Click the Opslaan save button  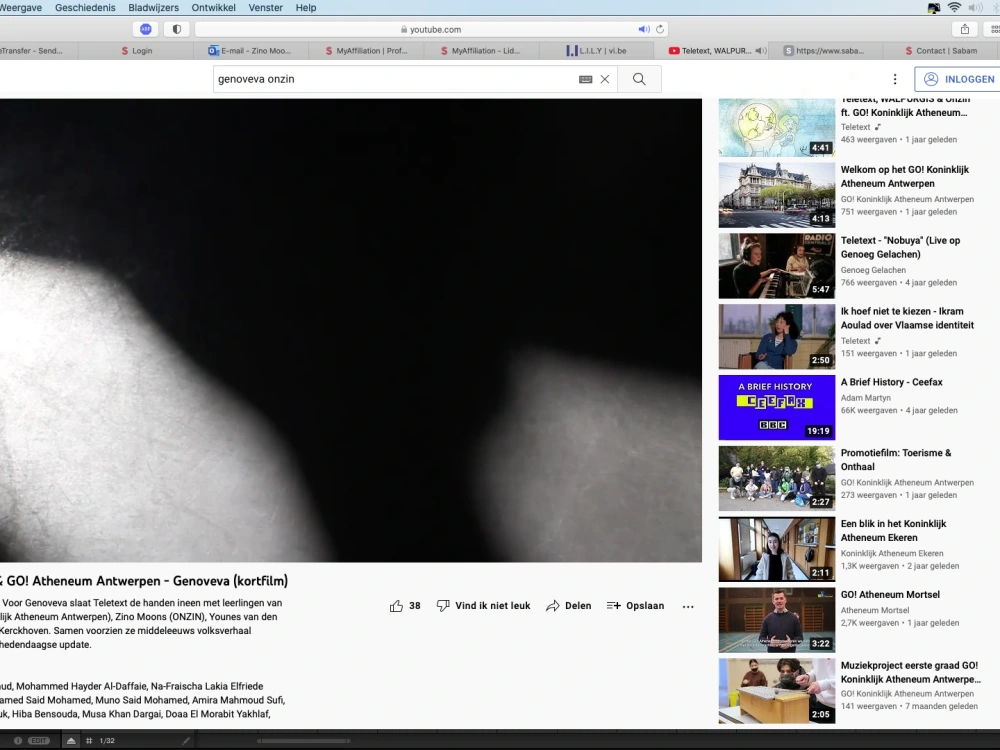point(635,606)
